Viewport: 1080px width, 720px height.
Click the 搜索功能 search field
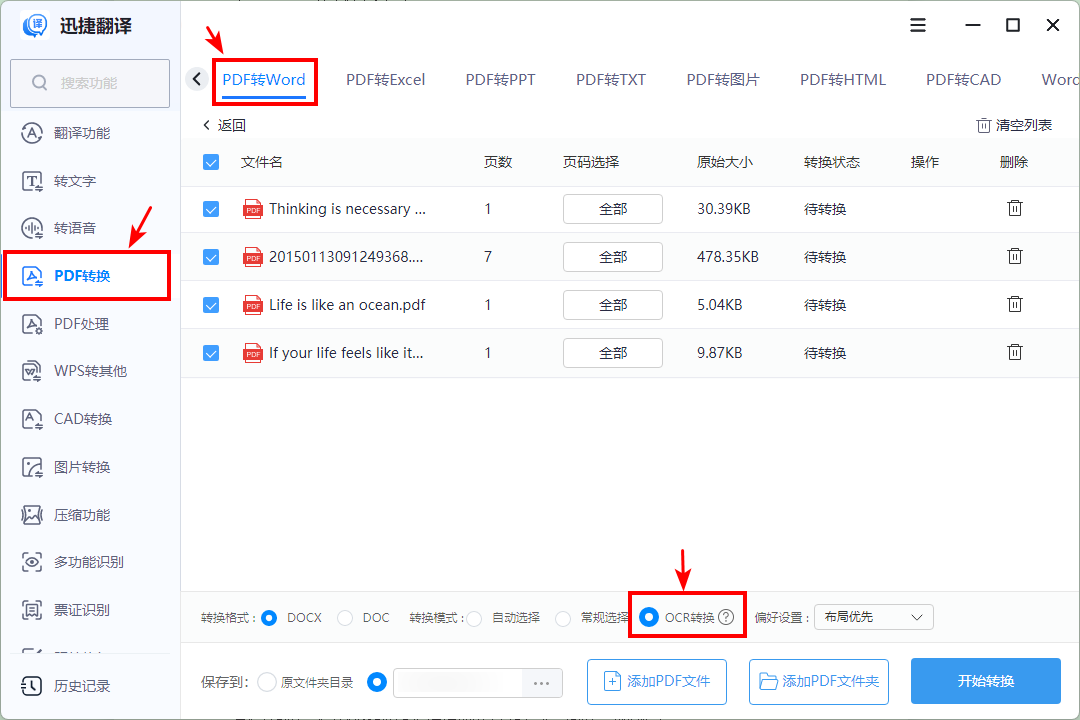coord(90,83)
